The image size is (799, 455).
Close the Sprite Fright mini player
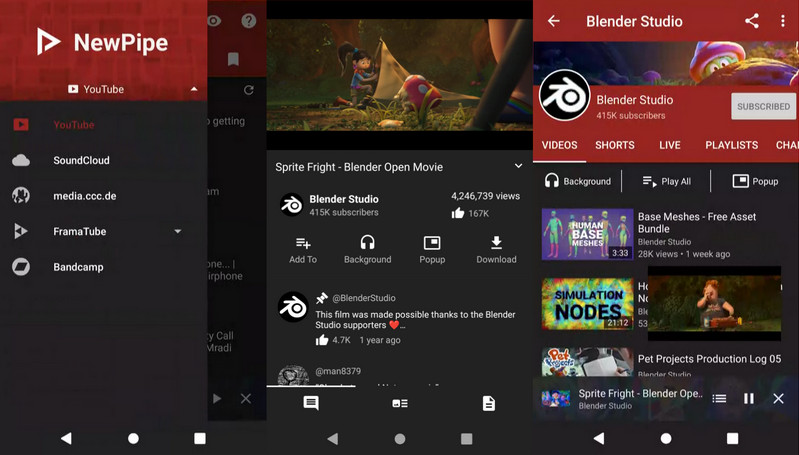(x=778, y=398)
